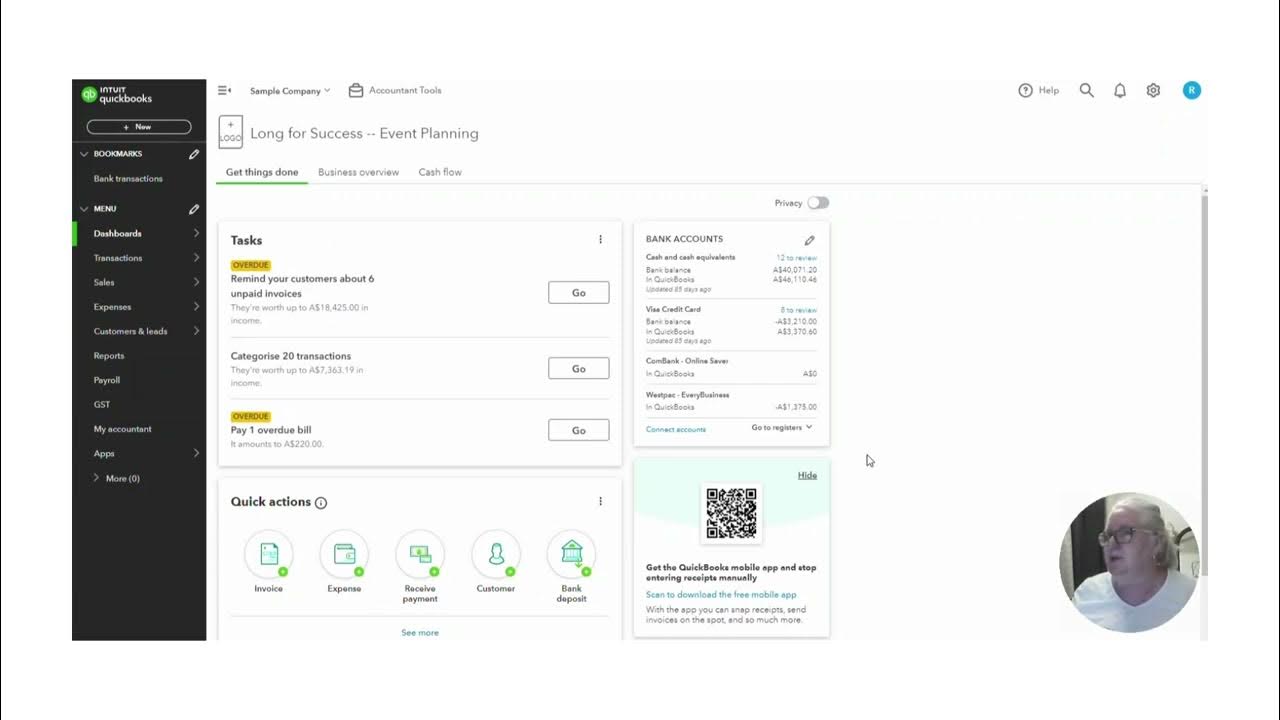
Task: Hide the mobile app promo card
Action: (x=807, y=475)
